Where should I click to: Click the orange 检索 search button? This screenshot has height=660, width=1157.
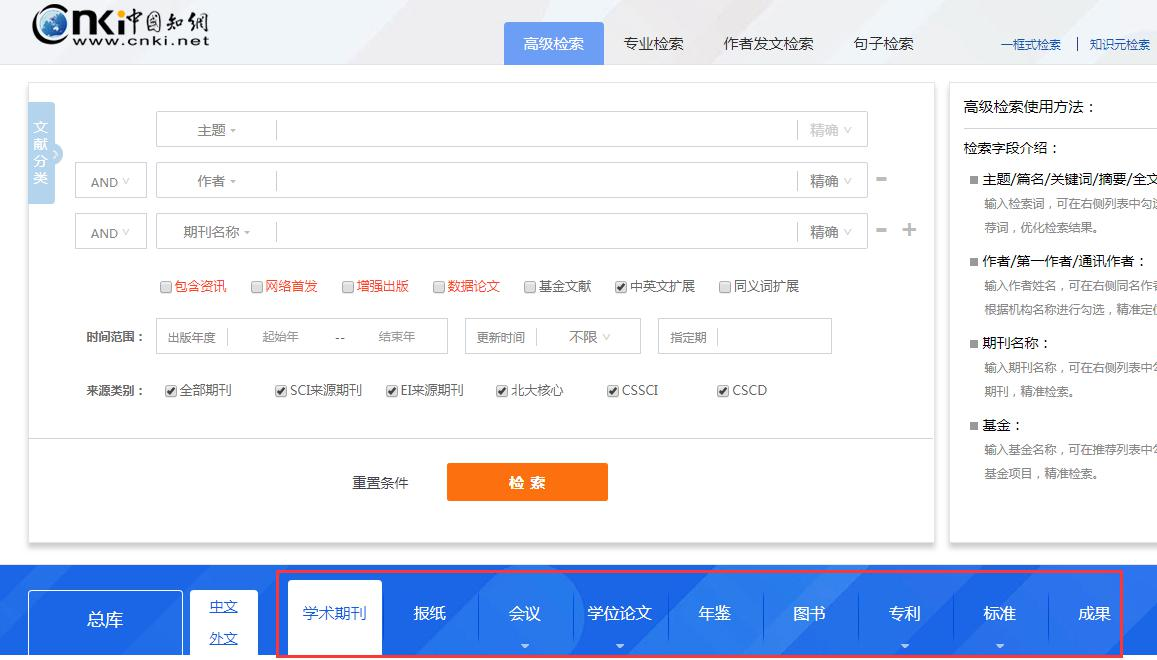coord(527,481)
